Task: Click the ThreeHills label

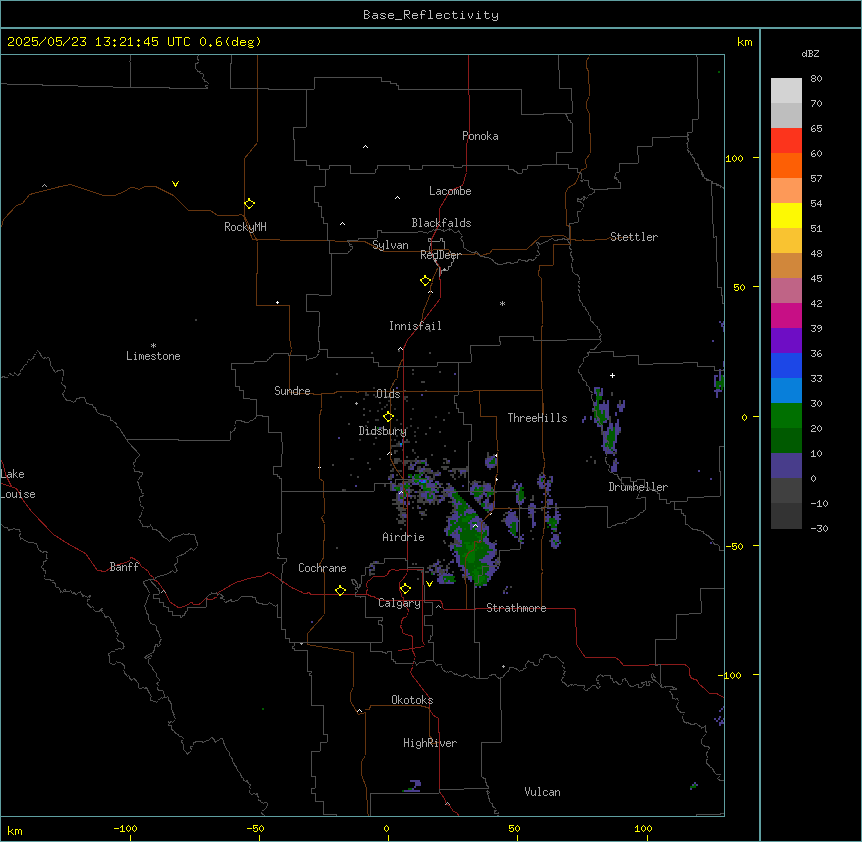Action: coord(537,418)
